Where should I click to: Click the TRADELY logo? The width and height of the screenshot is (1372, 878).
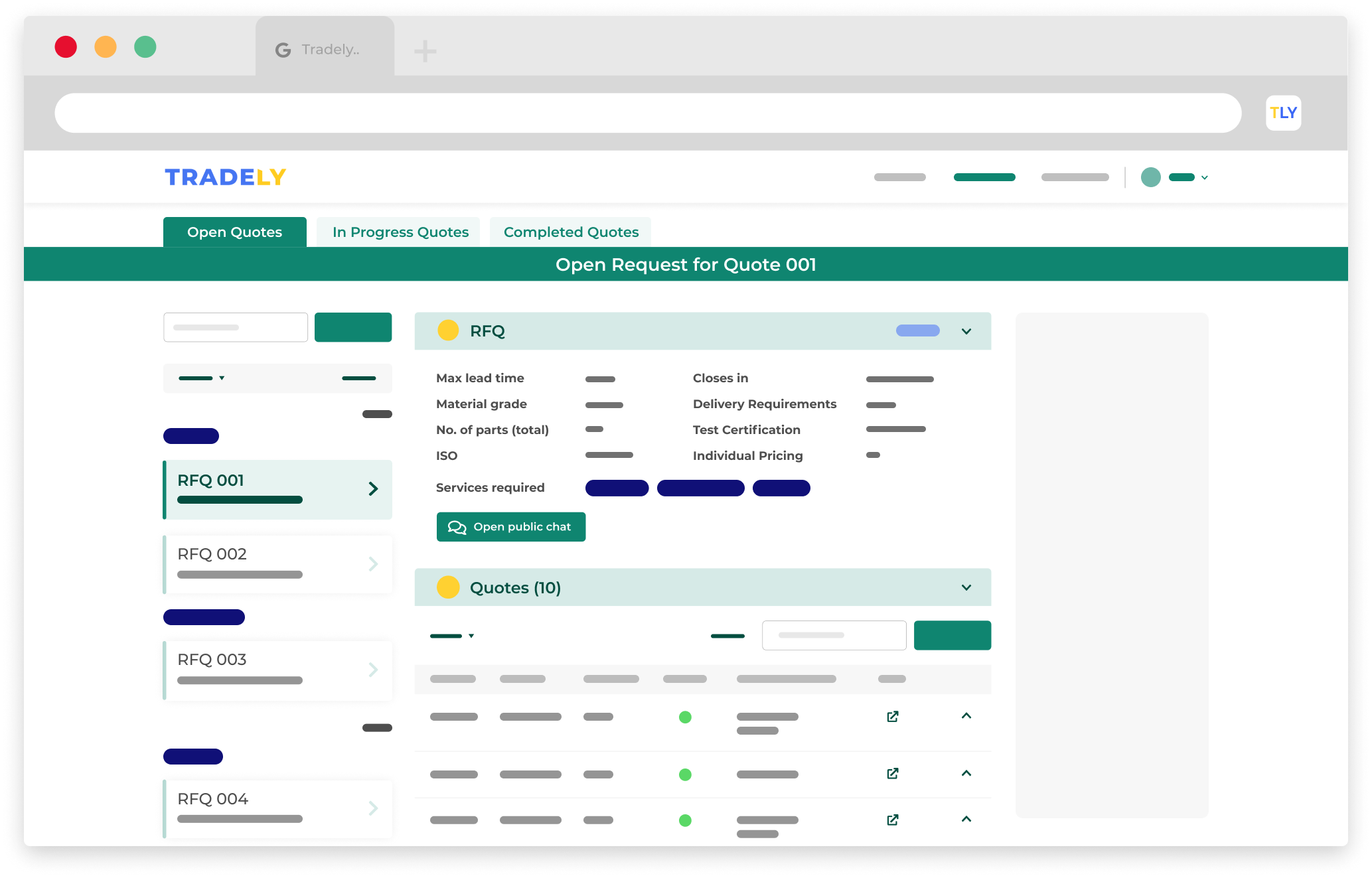click(225, 177)
